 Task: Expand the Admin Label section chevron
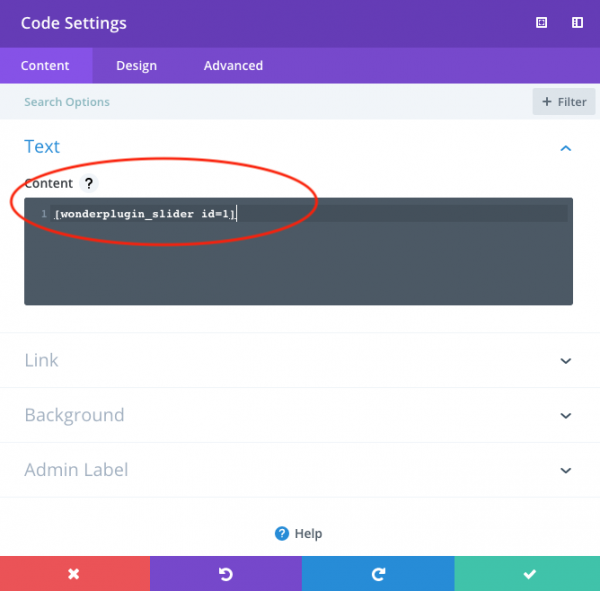tap(565, 470)
